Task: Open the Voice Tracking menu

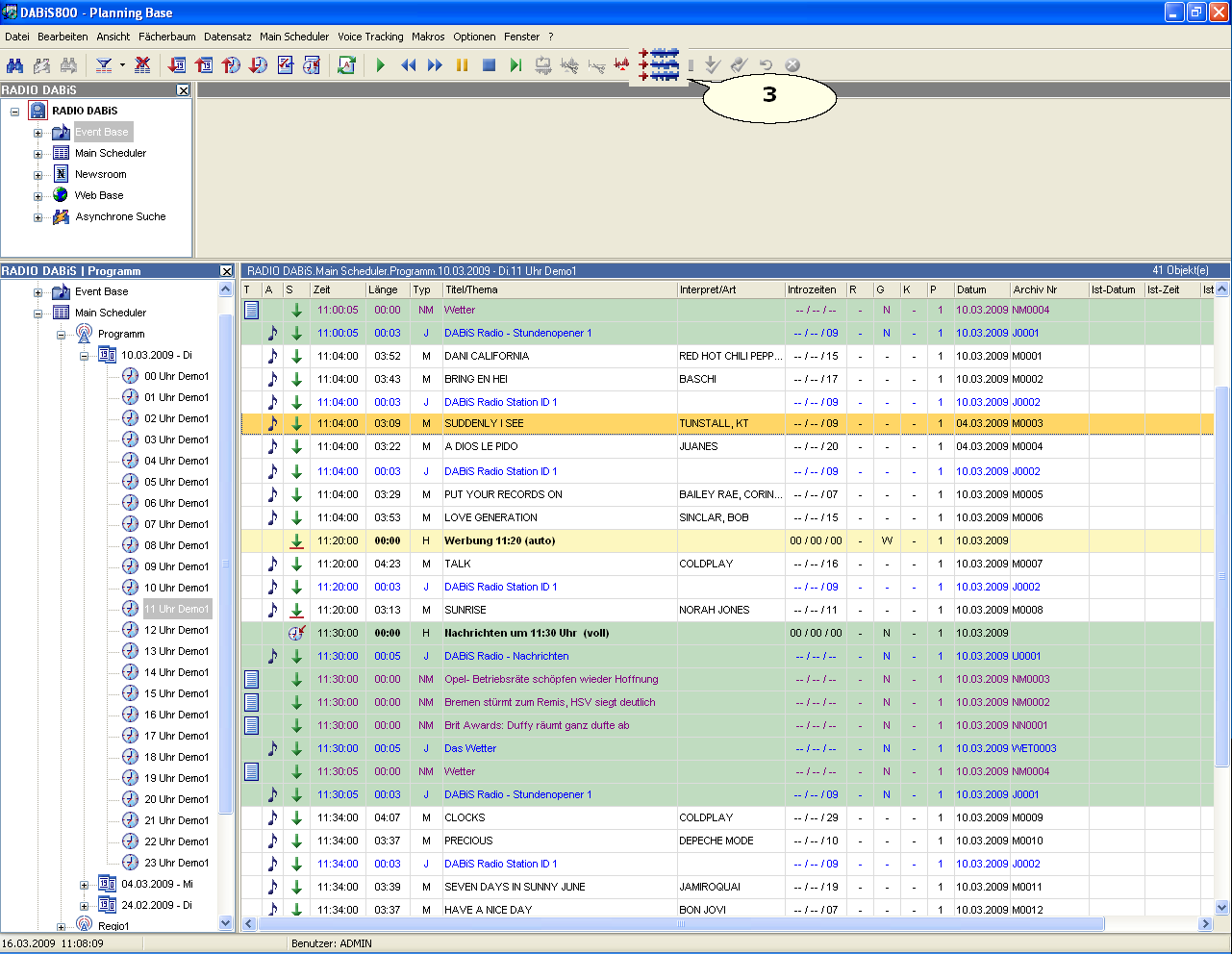Action: tap(370, 37)
